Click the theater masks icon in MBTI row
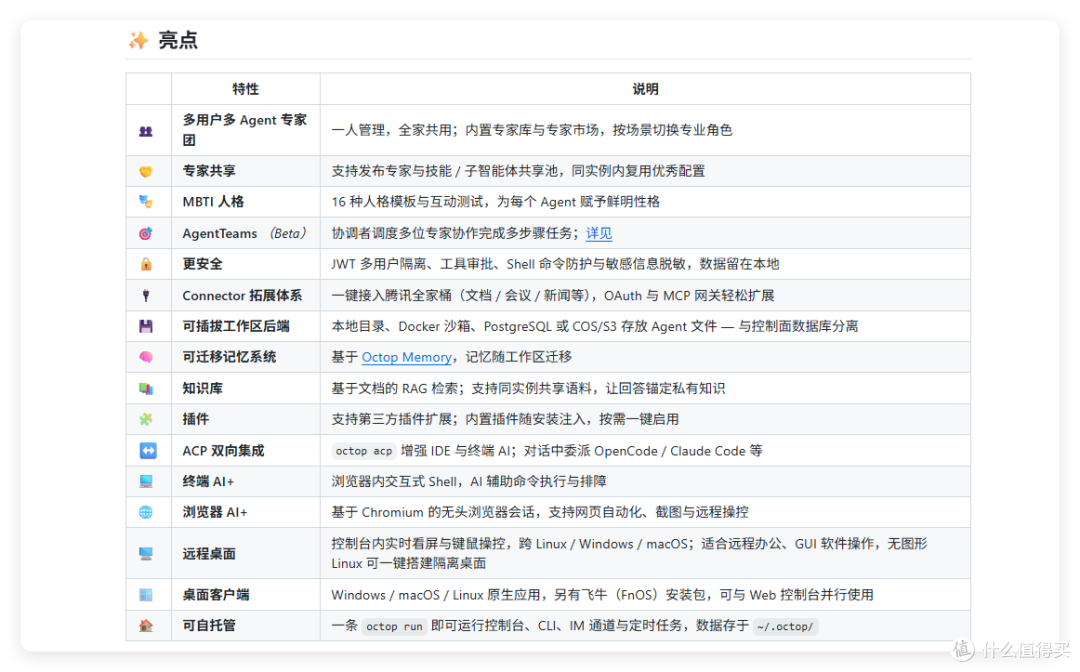Viewport: 1080px width, 672px height. click(x=146, y=202)
